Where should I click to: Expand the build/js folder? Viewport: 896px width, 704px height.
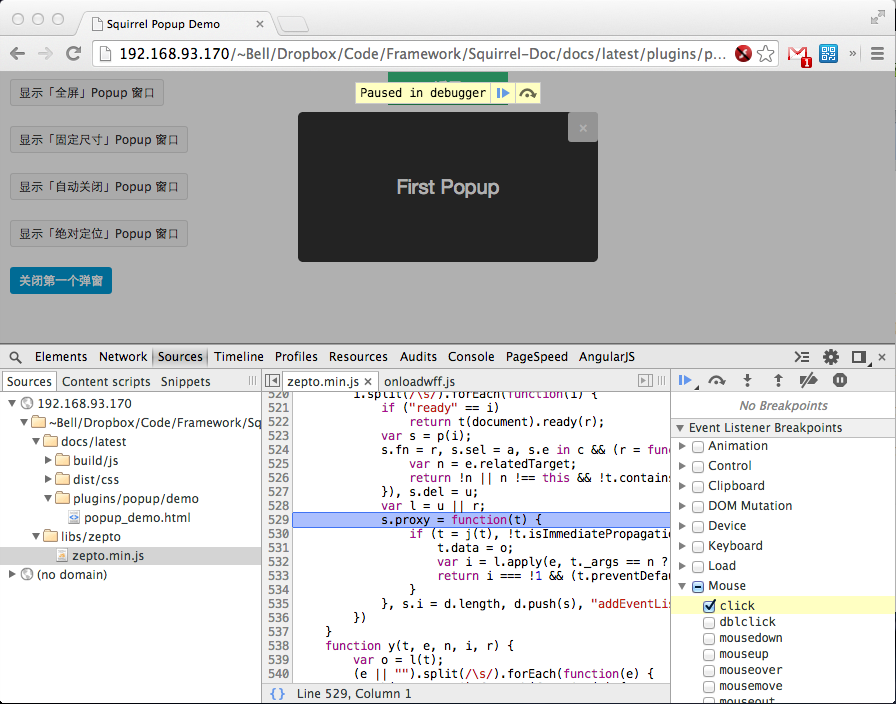click(x=48, y=461)
